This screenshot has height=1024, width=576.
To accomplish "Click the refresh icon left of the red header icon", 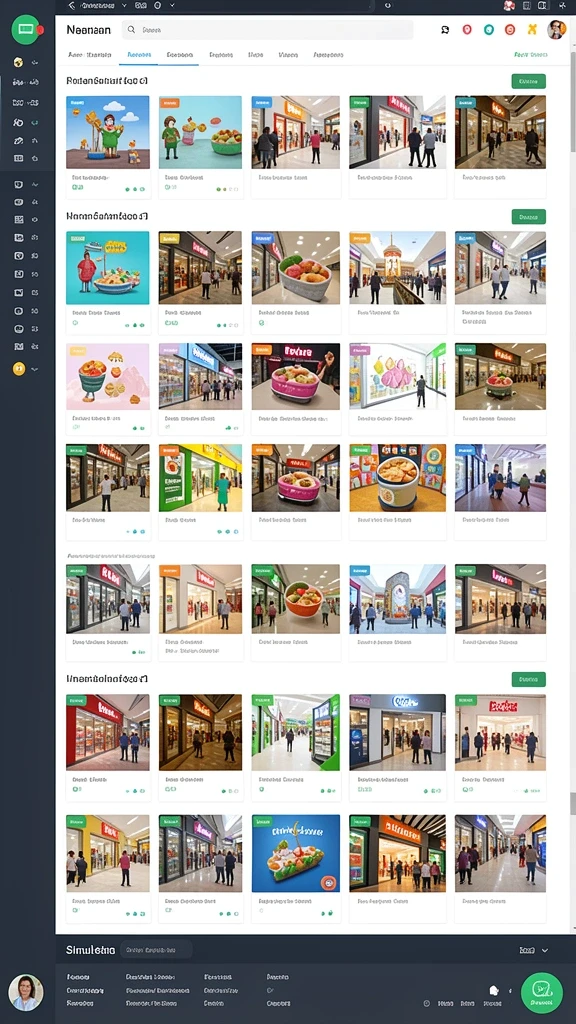I will (x=445, y=29).
